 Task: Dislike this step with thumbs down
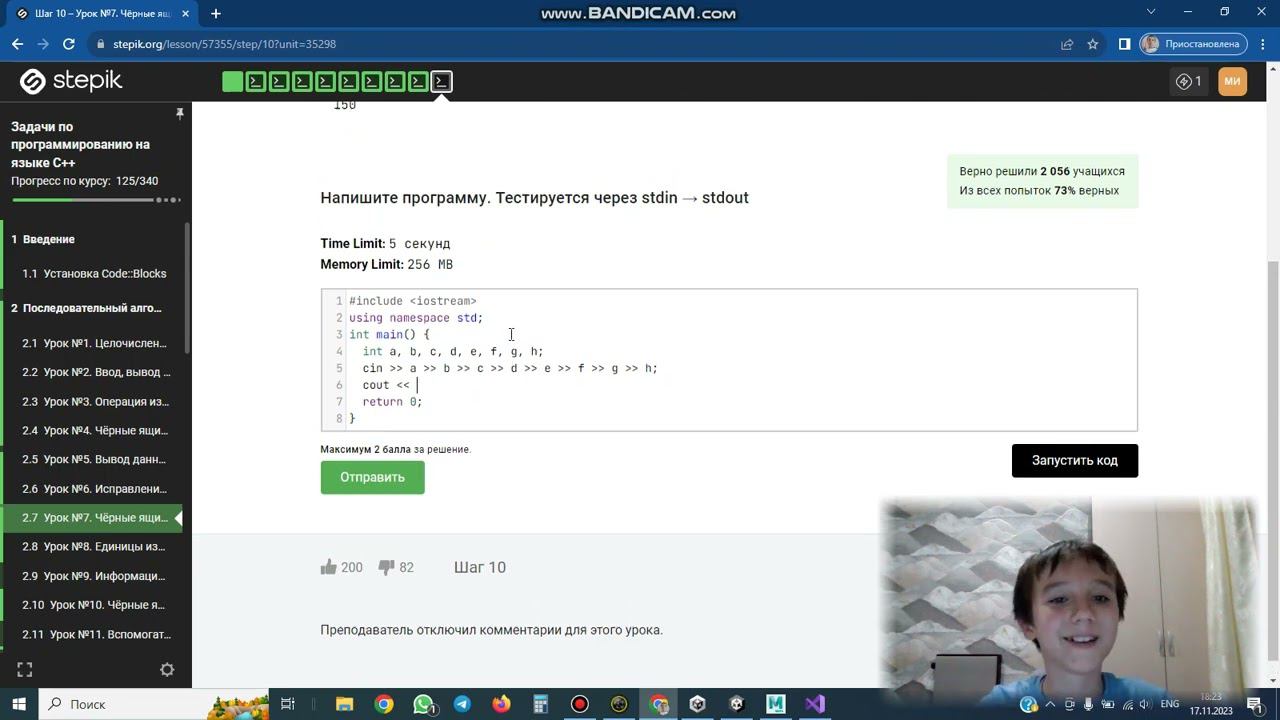pyautogui.click(x=386, y=567)
